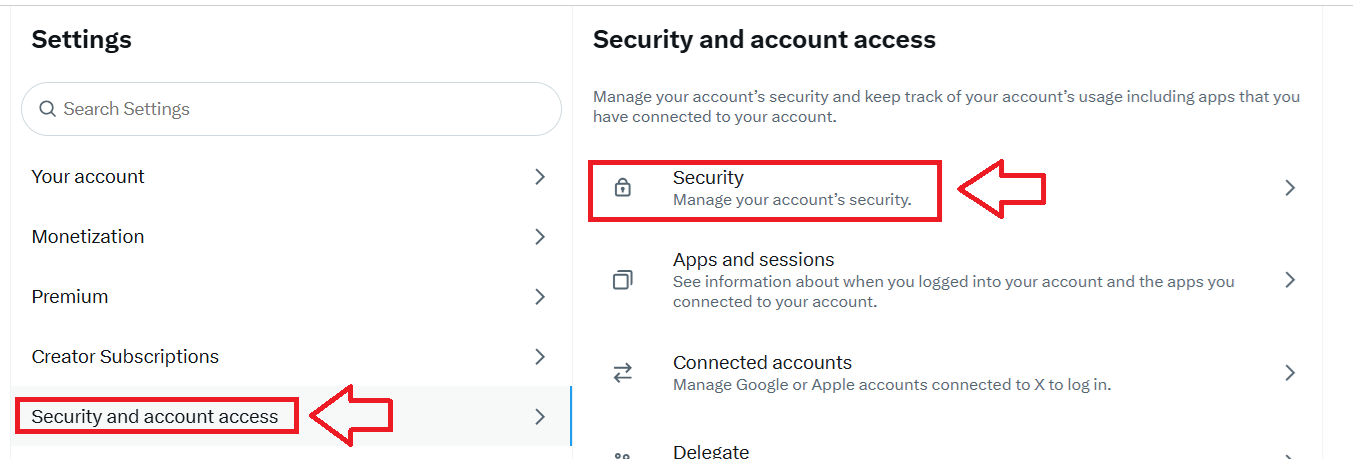The image size is (1353, 459).
Task: Expand the Your account chevron
Action: click(540, 177)
